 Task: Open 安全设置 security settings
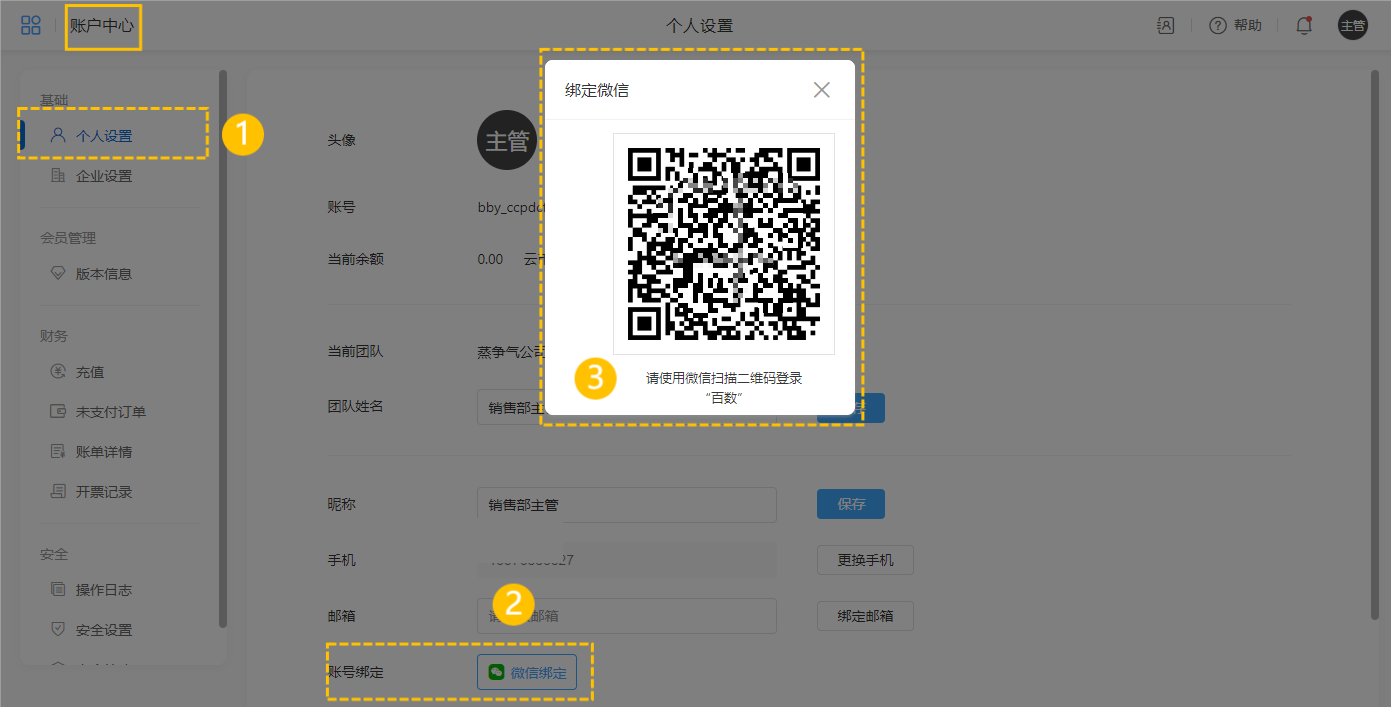click(103, 630)
